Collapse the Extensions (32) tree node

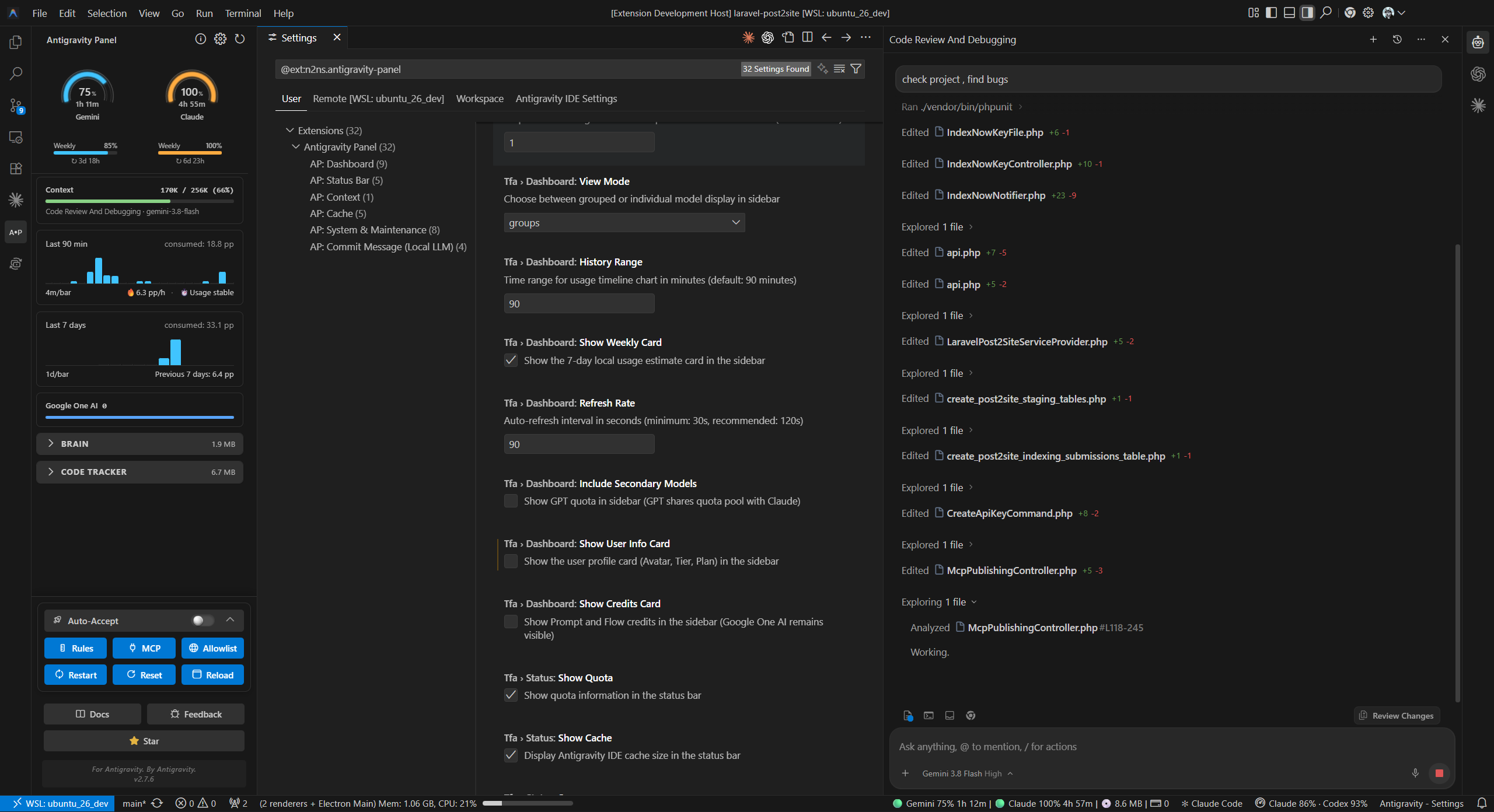click(289, 131)
